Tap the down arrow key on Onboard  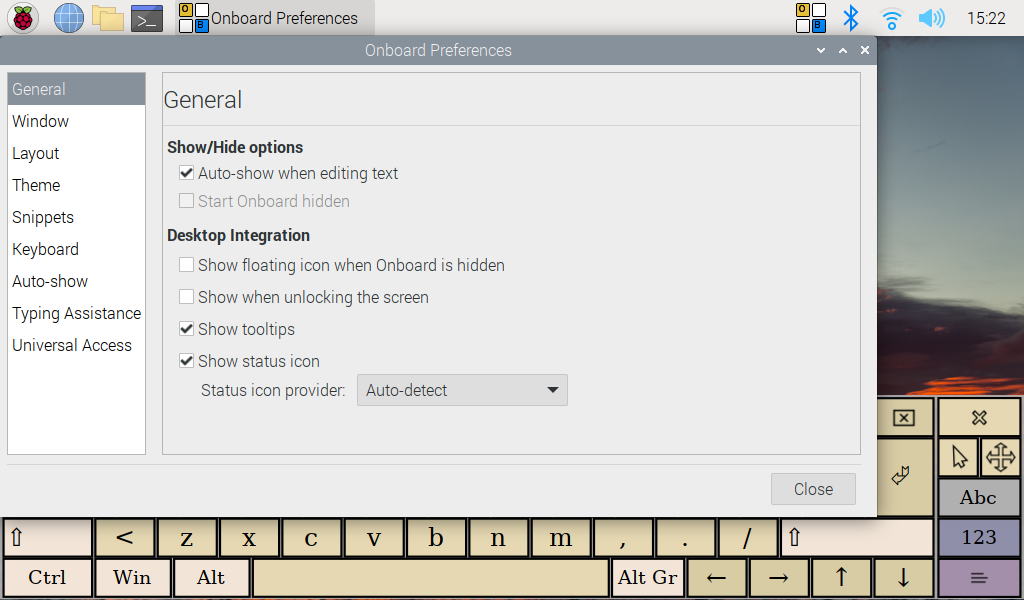click(x=903, y=578)
